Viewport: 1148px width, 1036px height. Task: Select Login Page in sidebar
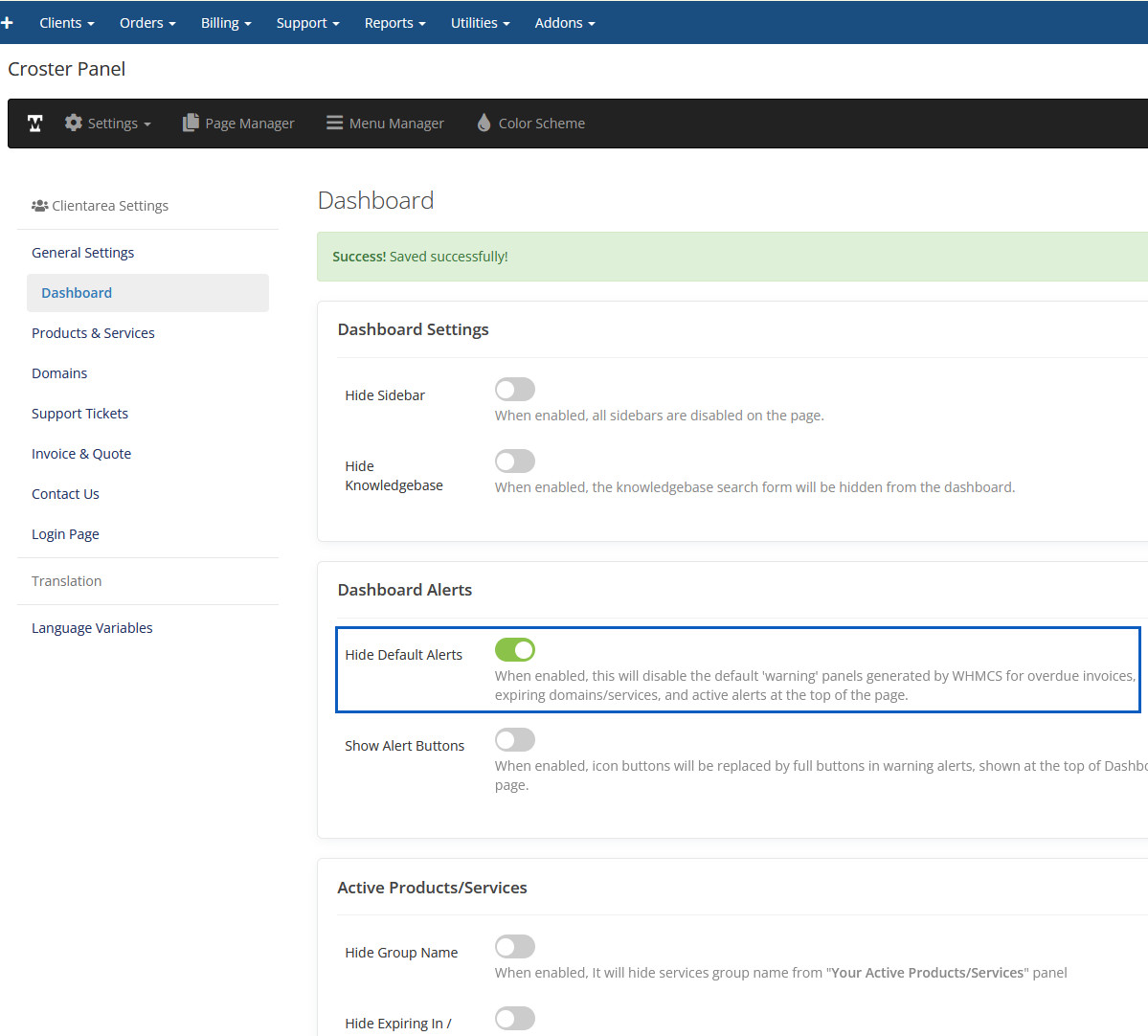[x=65, y=534]
